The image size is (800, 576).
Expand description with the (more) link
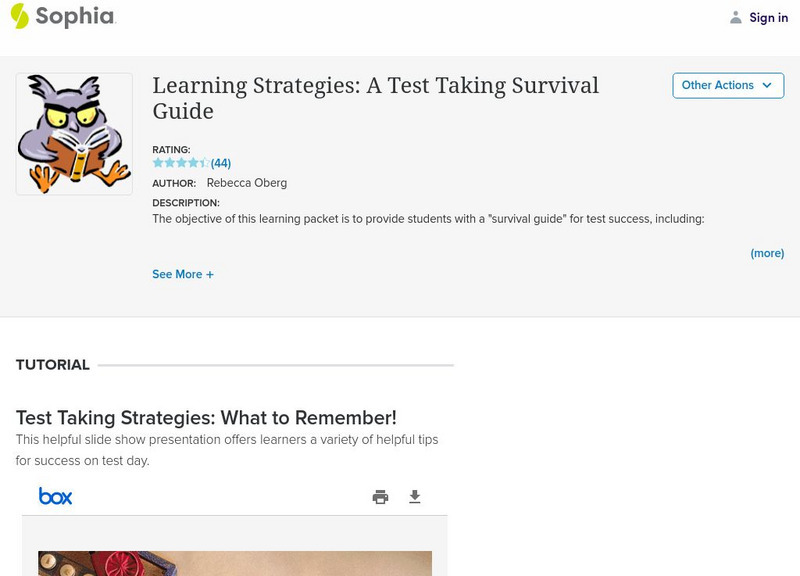pos(767,253)
